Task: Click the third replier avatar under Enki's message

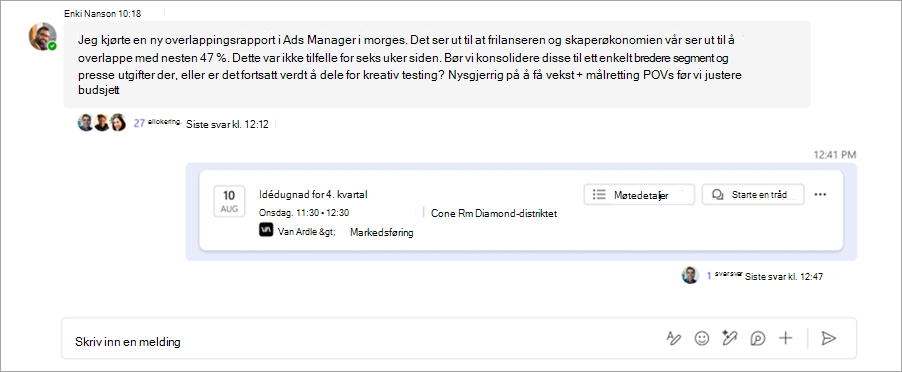Action: tap(118, 122)
